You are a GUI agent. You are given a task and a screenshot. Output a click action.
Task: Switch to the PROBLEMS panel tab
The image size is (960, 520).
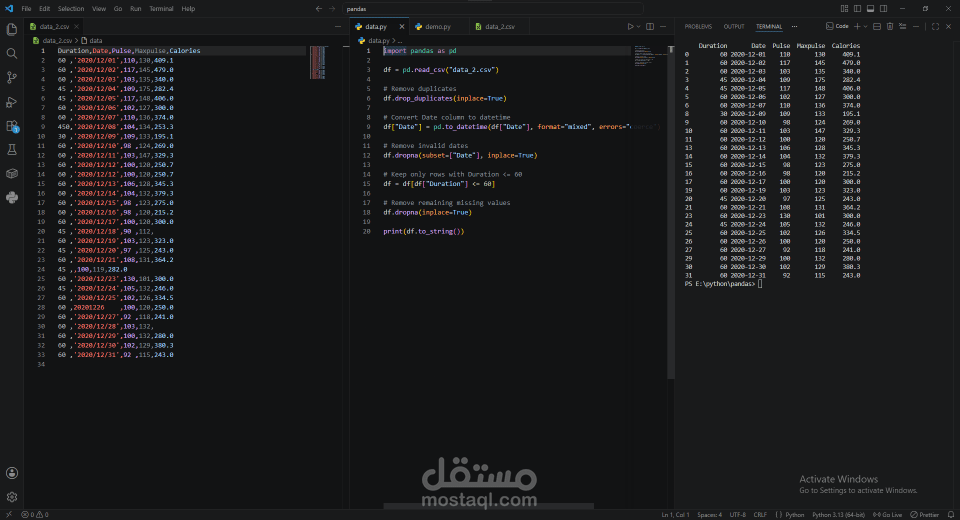point(698,26)
